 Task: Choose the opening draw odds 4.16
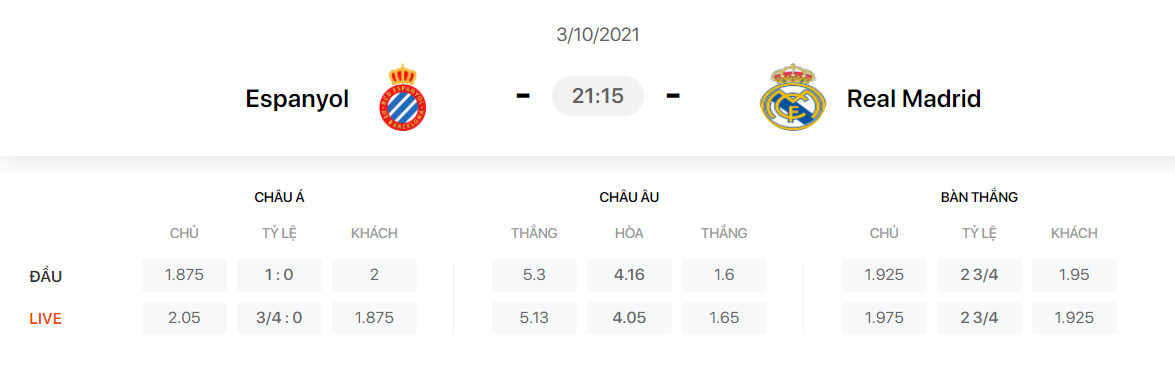click(x=629, y=275)
